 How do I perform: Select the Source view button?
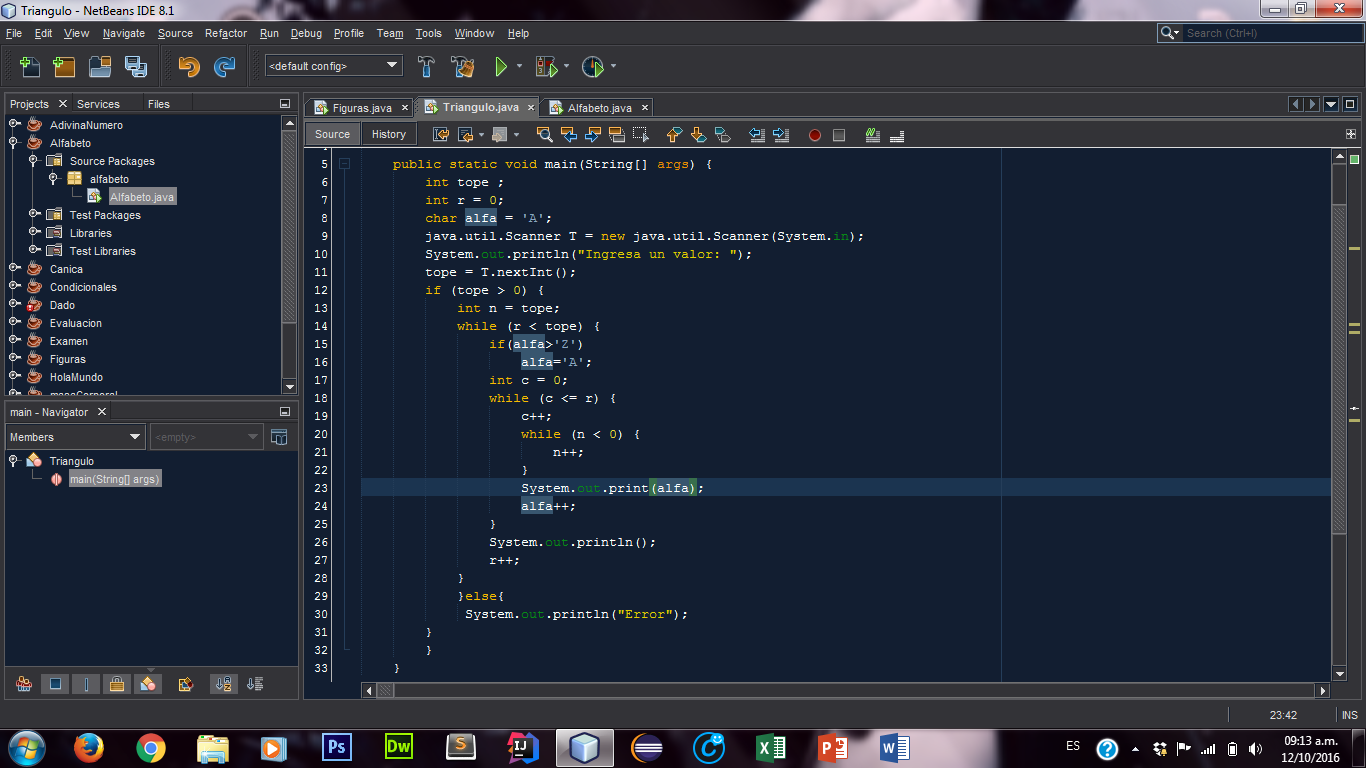[x=333, y=135]
